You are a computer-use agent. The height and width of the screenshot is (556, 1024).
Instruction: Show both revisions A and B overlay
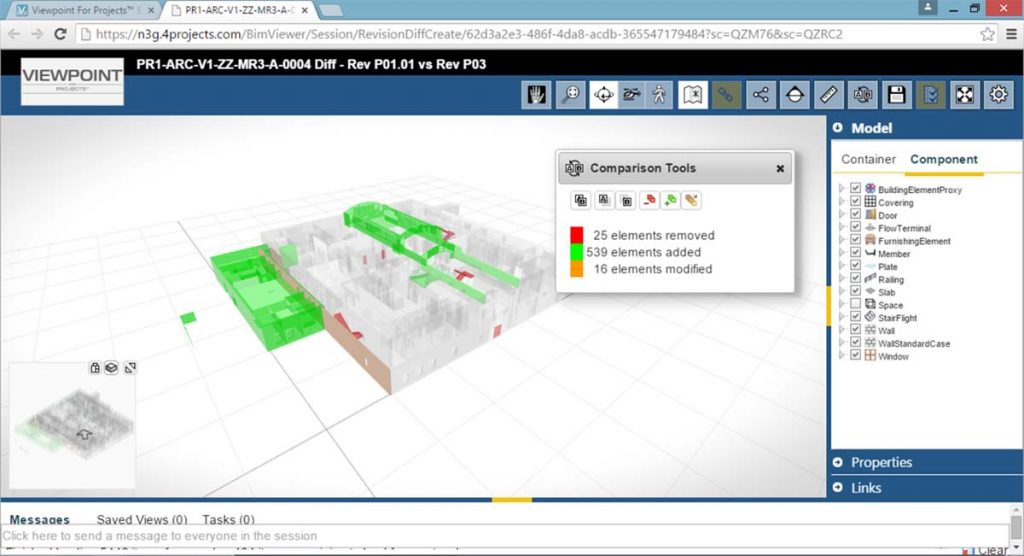point(581,201)
